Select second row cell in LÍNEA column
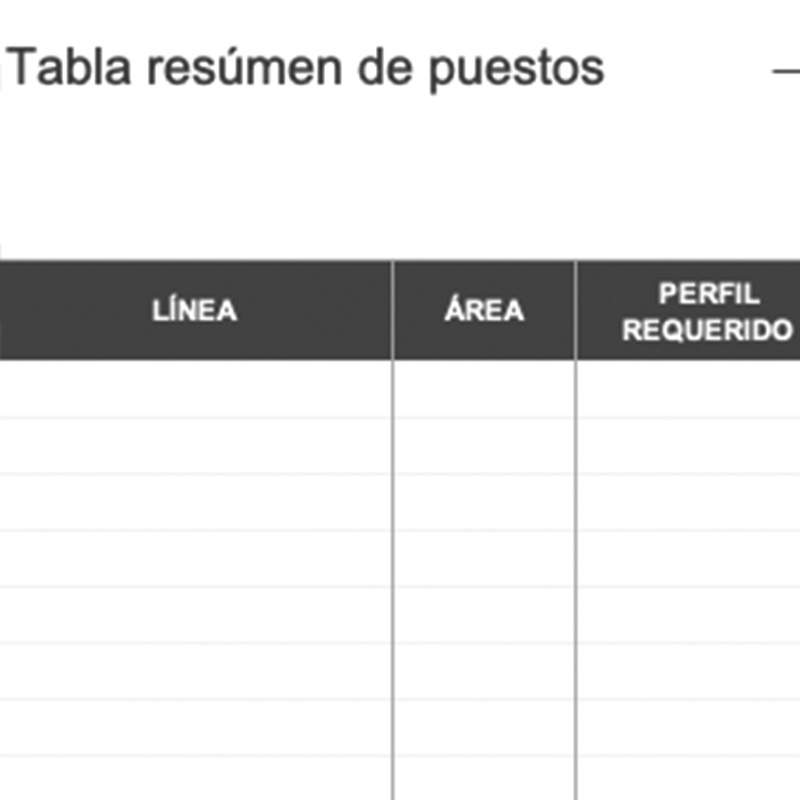 coord(195,446)
